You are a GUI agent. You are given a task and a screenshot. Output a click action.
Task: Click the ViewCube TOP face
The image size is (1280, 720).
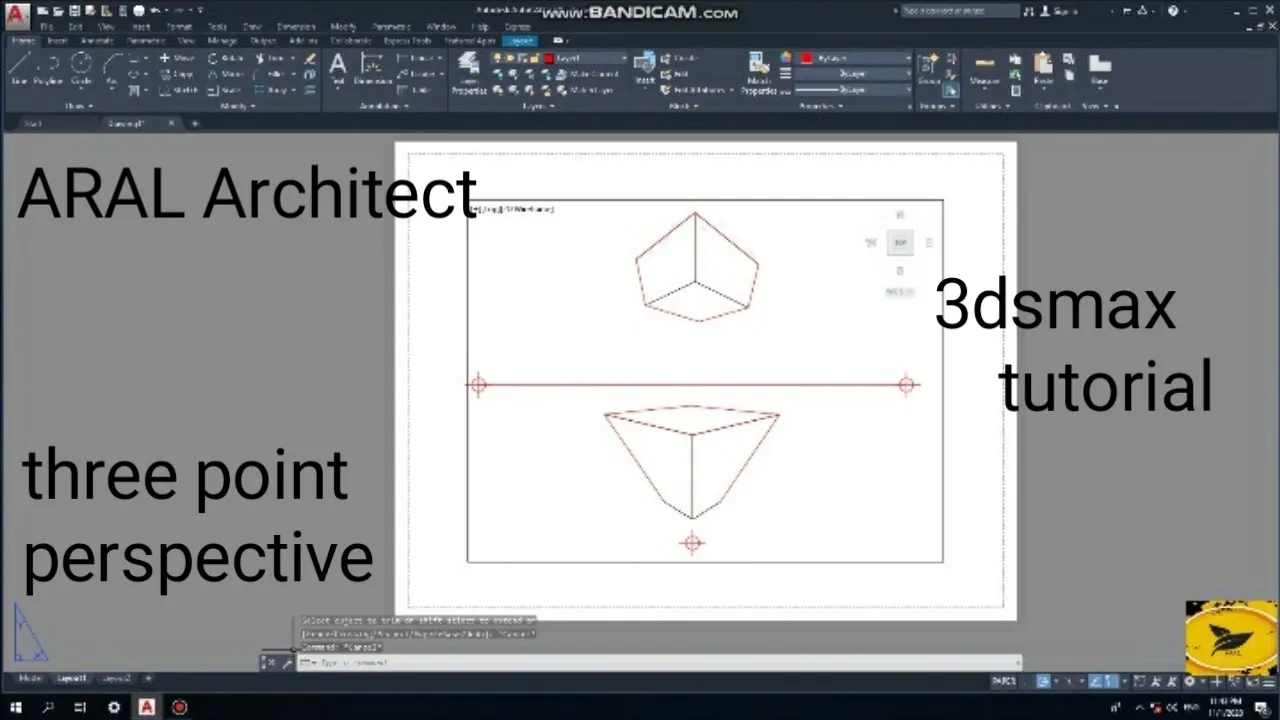900,242
